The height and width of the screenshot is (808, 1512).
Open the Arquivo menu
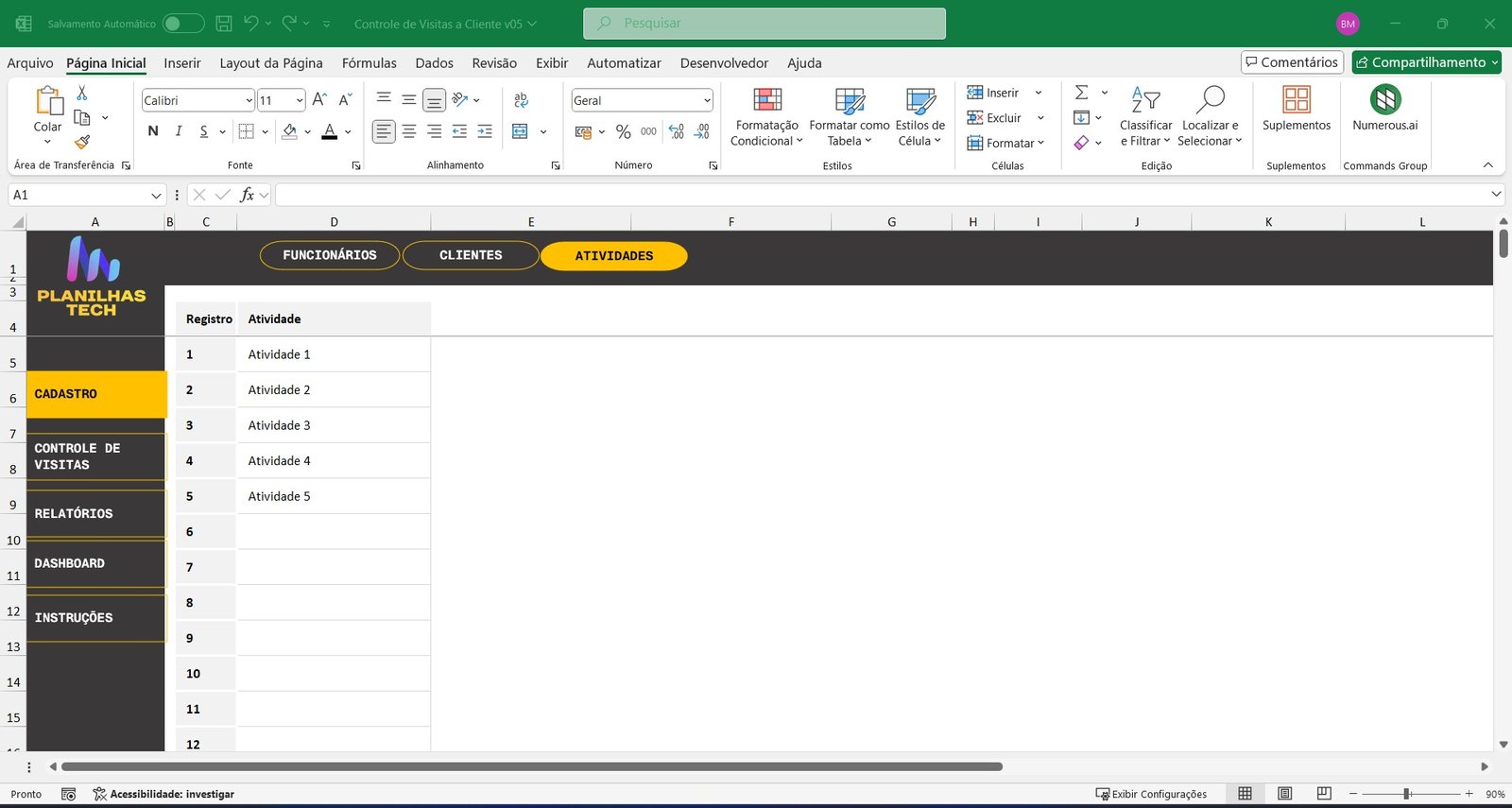tap(30, 63)
